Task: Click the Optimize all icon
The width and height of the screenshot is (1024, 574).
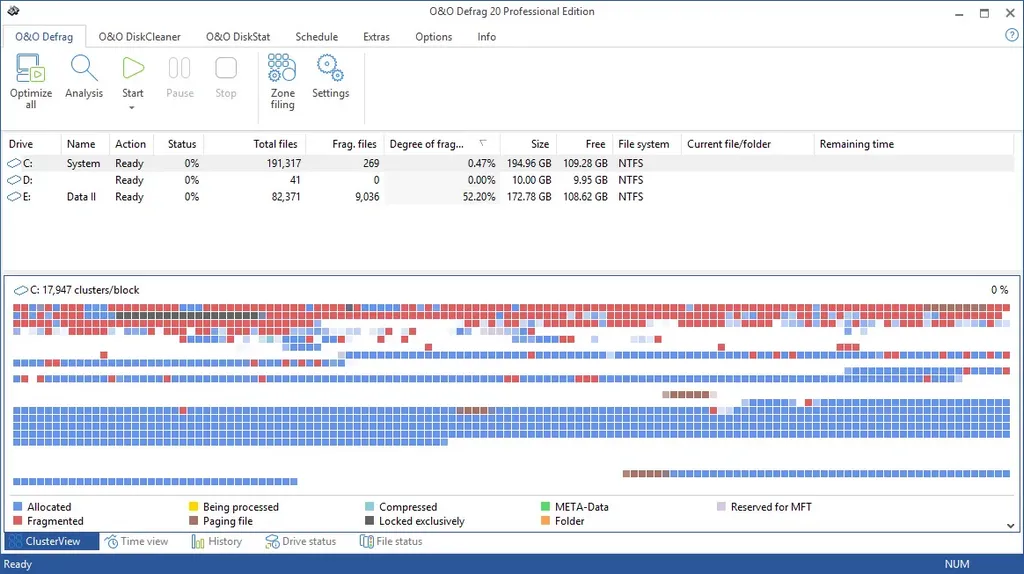Action: pyautogui.click(x=30, y=68)
